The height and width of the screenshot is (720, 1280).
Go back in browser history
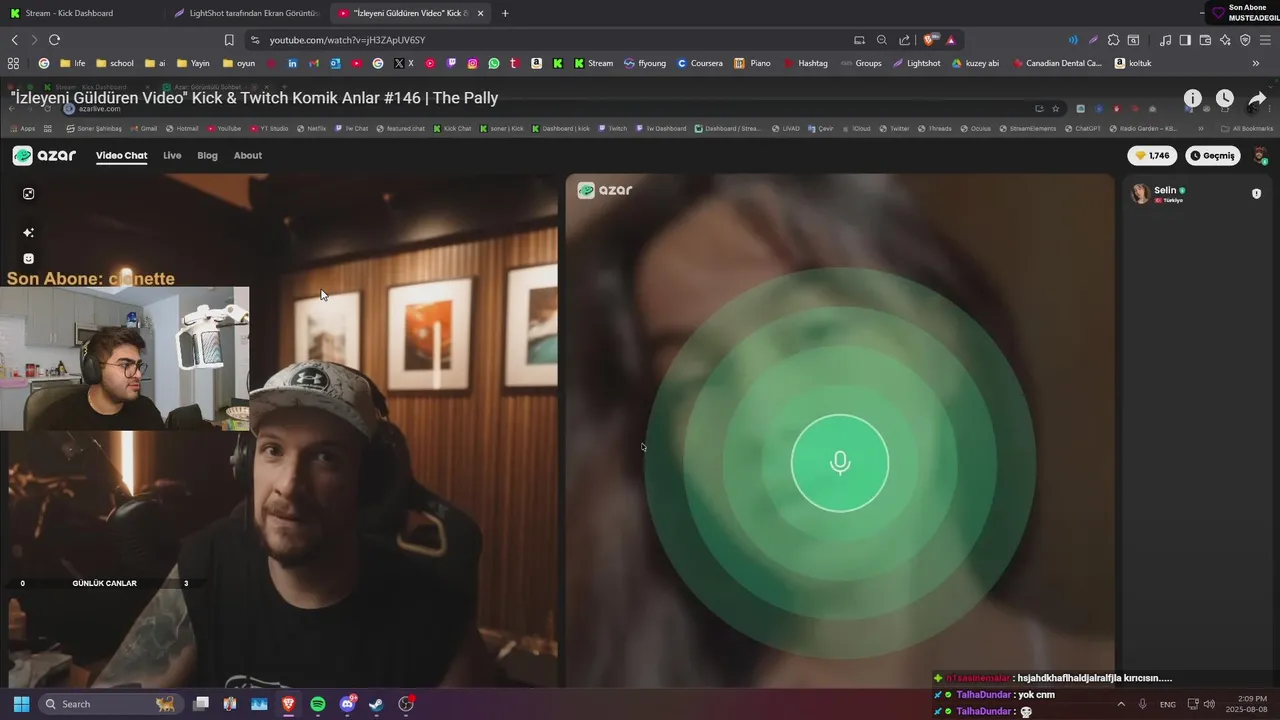tap(14, 40)
